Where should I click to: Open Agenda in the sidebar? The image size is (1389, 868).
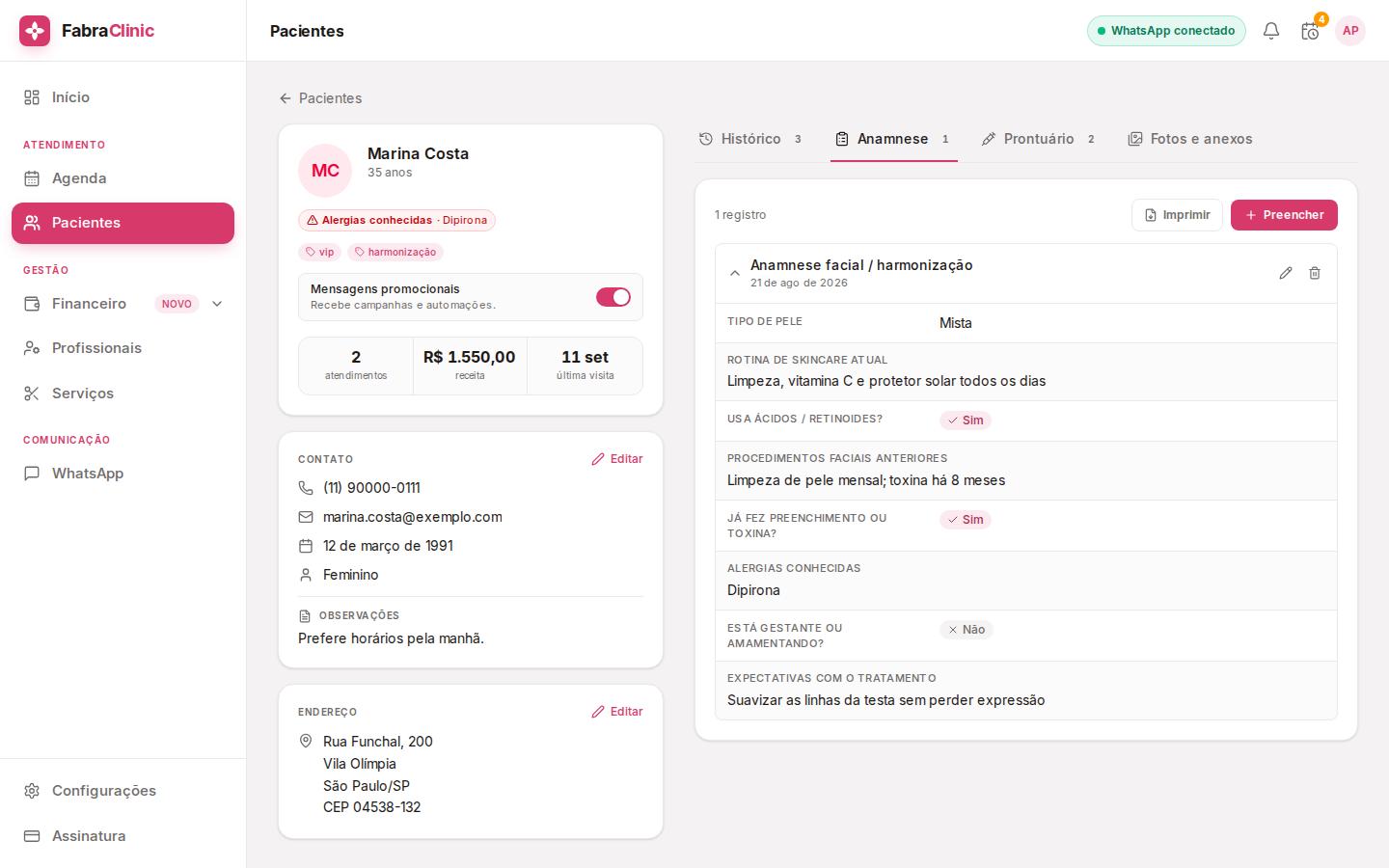click(123, 178)
